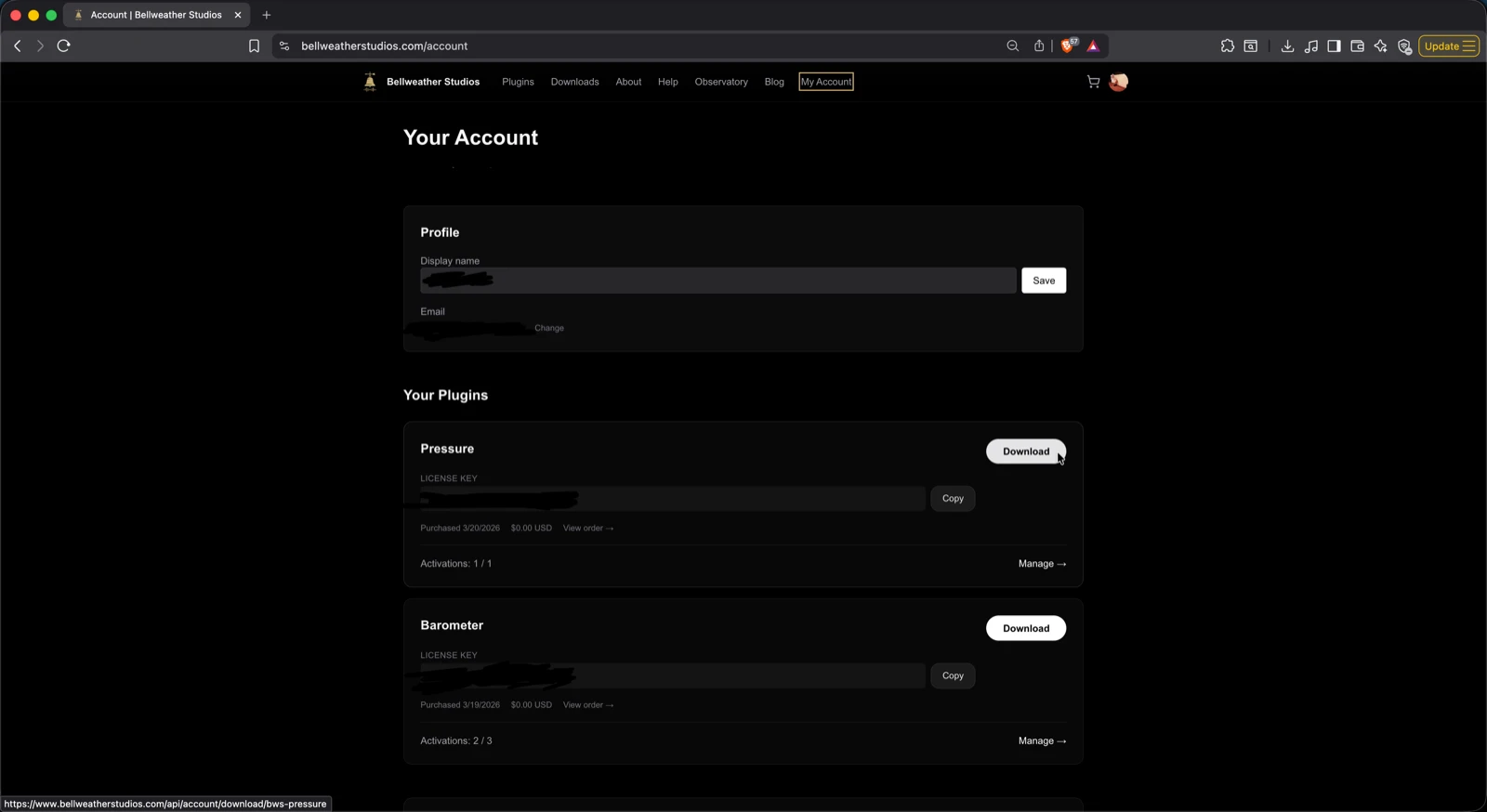Toggle the browser sidebar panel
Screen dimensions: 1487x812
pos(1335,46)
